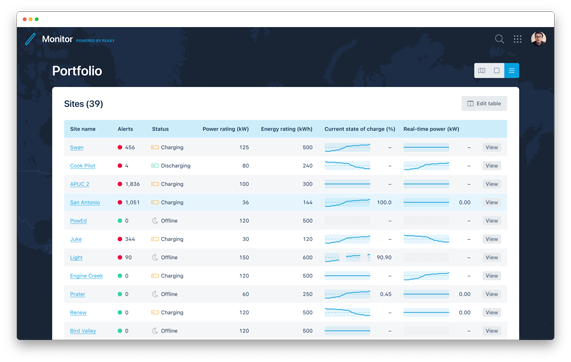Open the Swan site link
571x362 pixels.
[76, 147]
